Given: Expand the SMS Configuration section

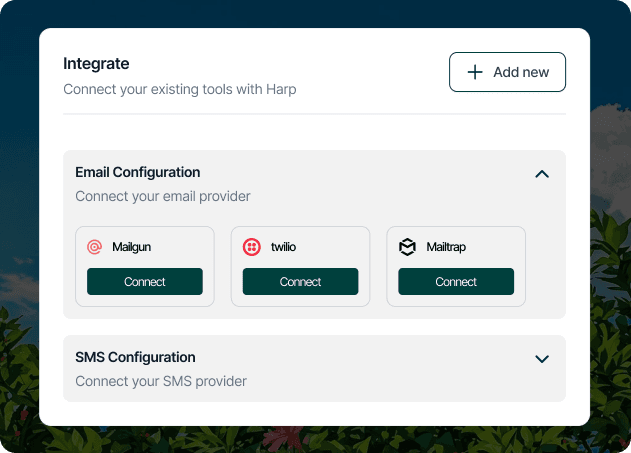Looking at the screenshot, I should (542, 359).
